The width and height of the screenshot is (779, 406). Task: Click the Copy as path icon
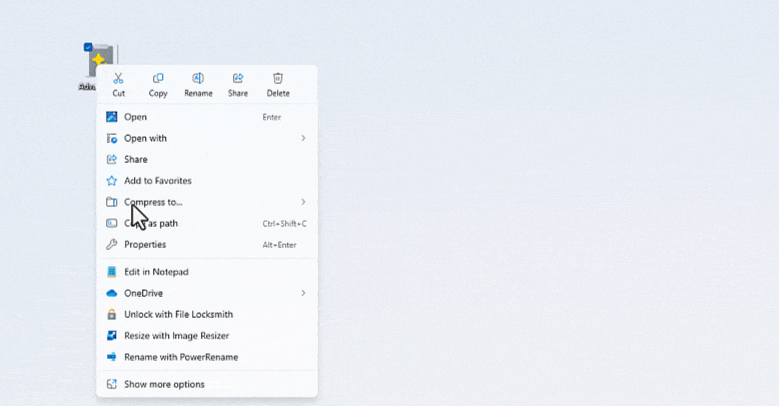click(112, 224)
